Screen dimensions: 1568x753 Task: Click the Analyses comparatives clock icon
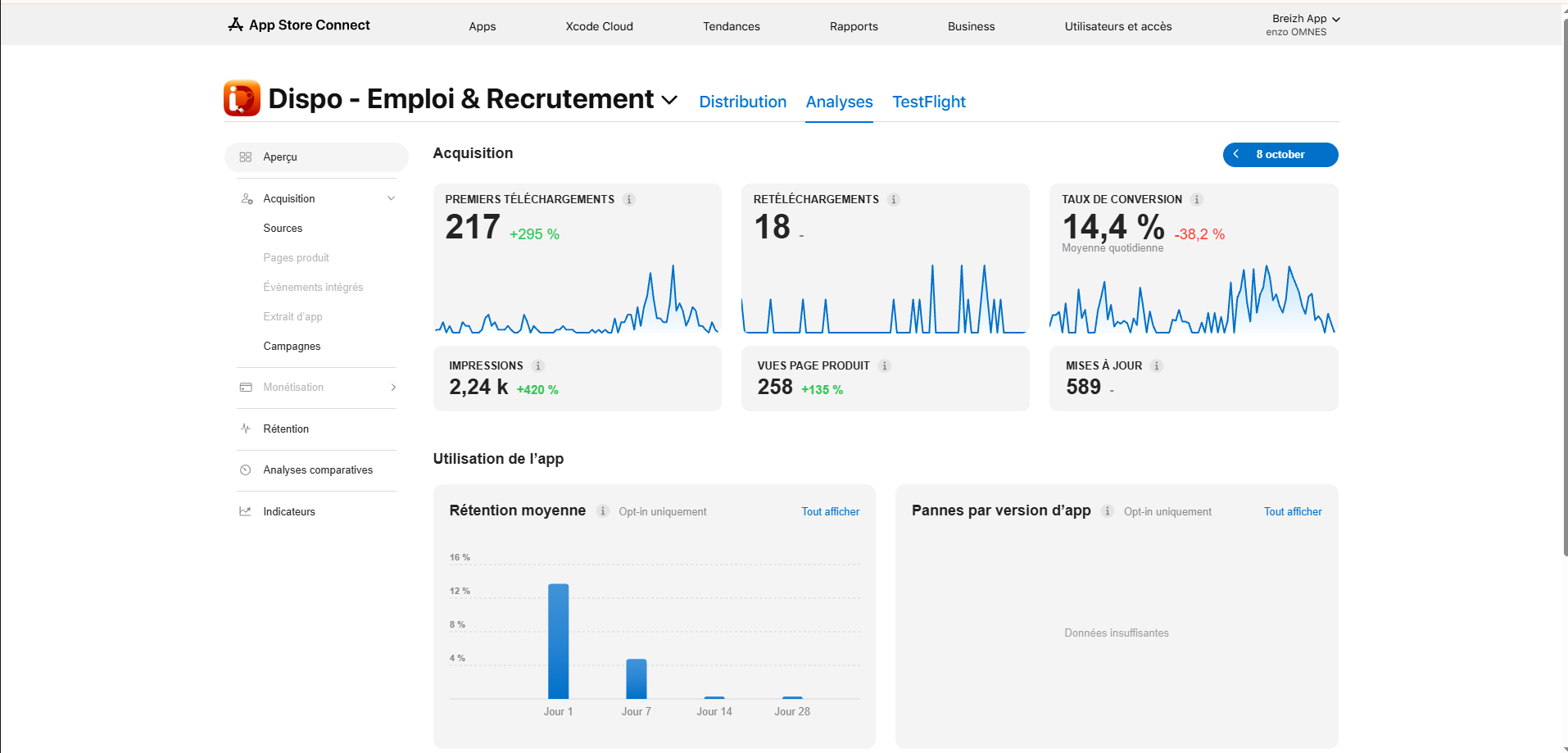[x=245, y=469]
